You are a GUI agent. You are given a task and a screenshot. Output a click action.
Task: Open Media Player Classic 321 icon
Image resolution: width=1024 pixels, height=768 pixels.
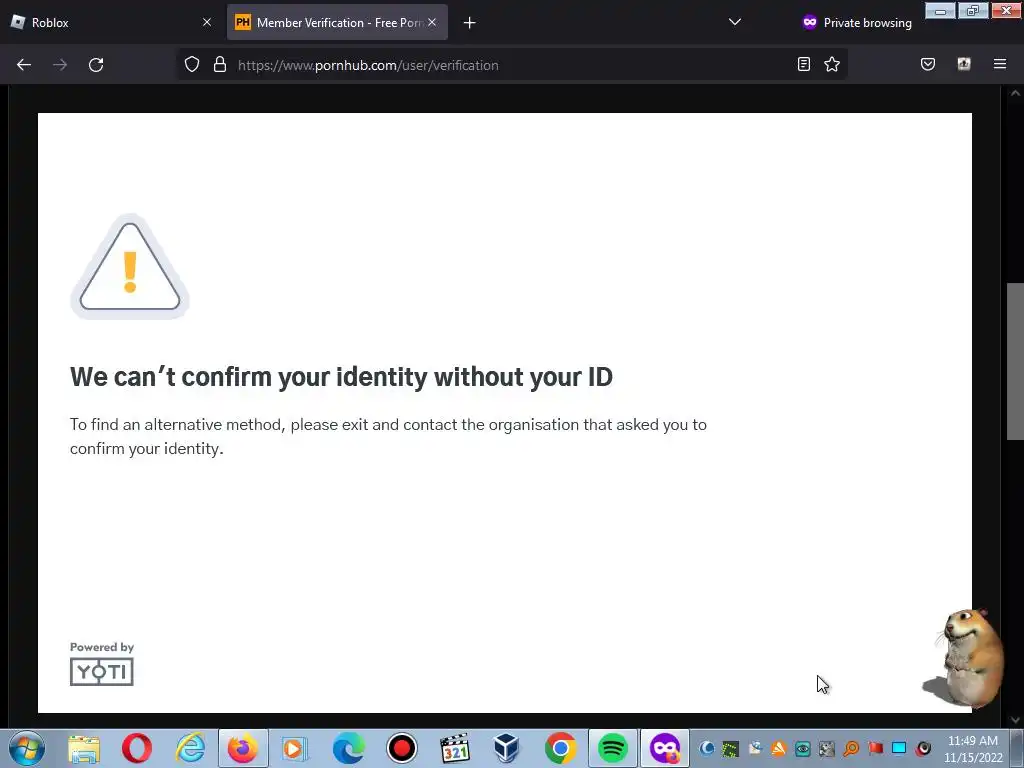[455, 748]
